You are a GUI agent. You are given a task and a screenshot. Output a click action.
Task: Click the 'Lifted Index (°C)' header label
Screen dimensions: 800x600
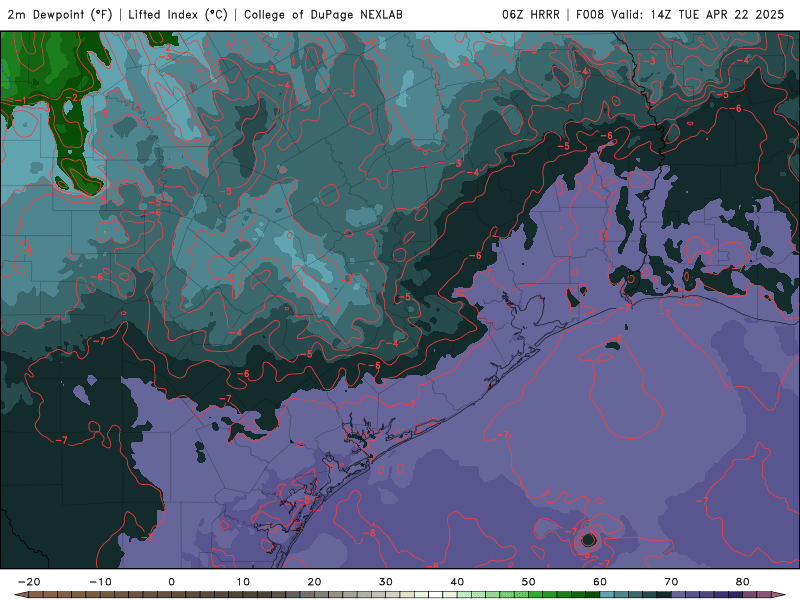[178, 14]
